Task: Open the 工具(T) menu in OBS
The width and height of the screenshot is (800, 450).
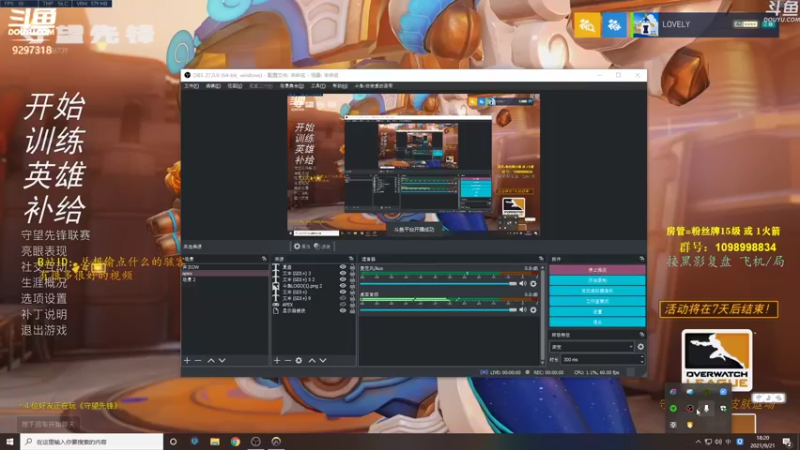Action: click(x=318, y=86)
